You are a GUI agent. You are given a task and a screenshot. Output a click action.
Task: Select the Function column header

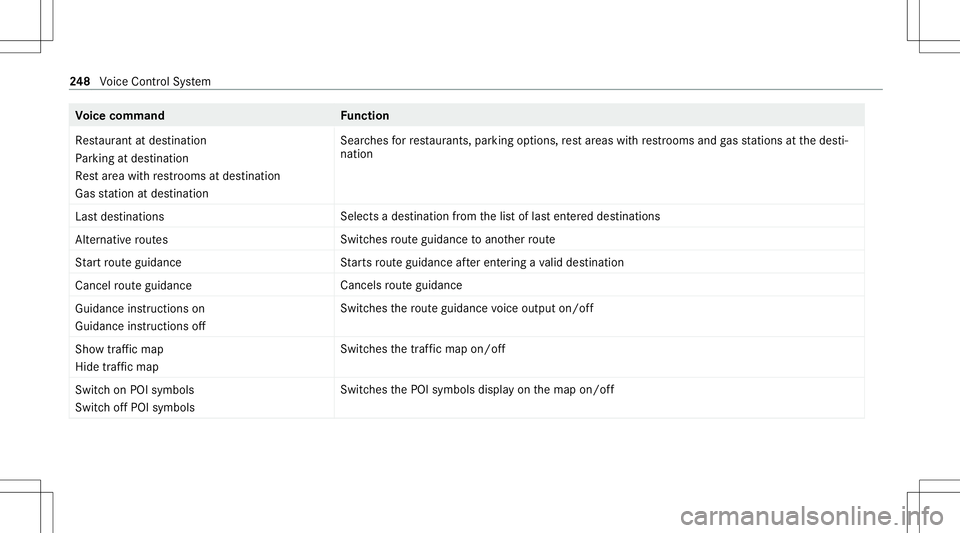click(x=365, y=116)
